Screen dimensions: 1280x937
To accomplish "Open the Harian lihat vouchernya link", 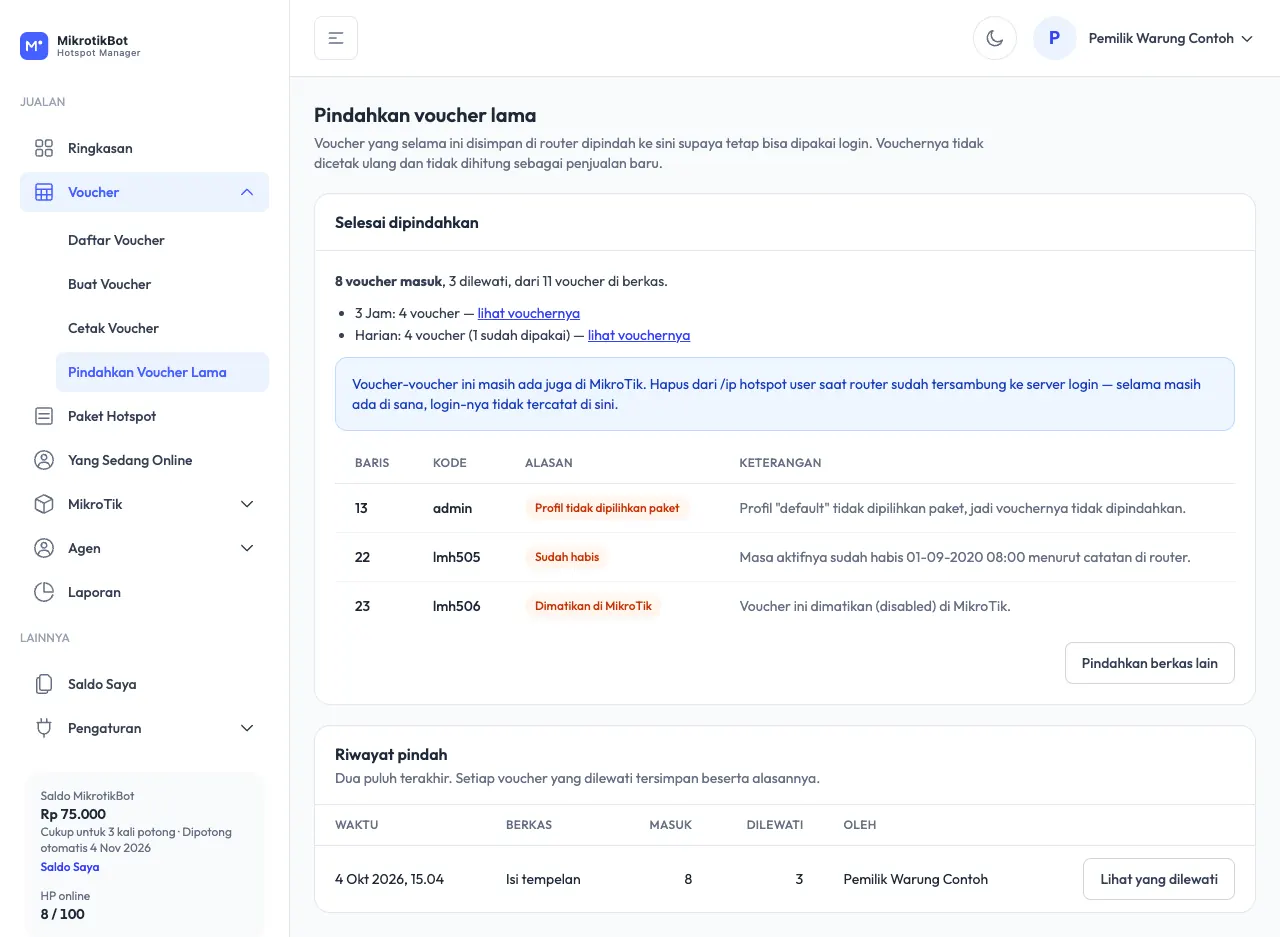I will tap(639, 335).
